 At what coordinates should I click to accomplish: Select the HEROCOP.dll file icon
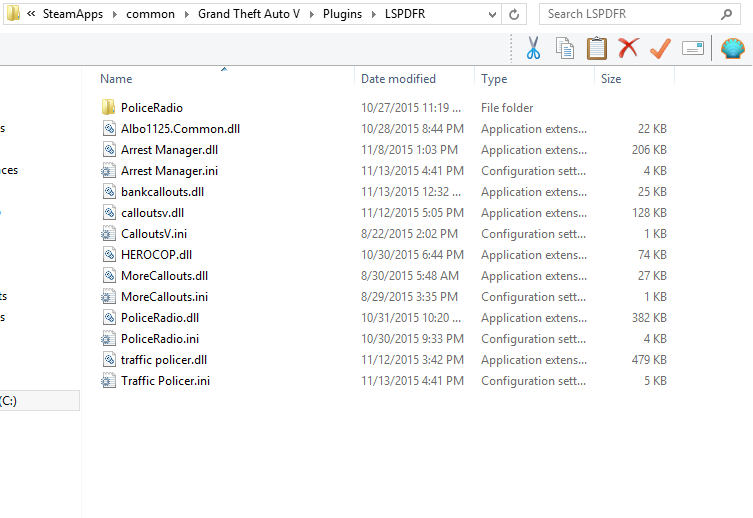(109, 254)
